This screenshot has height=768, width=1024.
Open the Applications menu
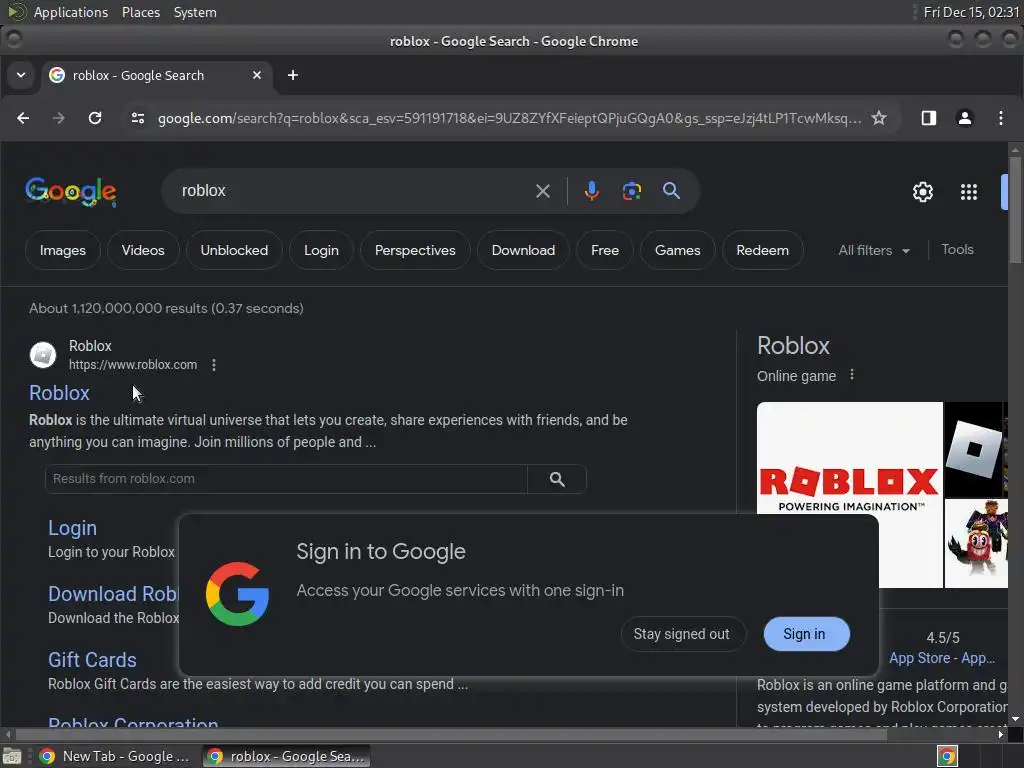click(x=71, y=12)
